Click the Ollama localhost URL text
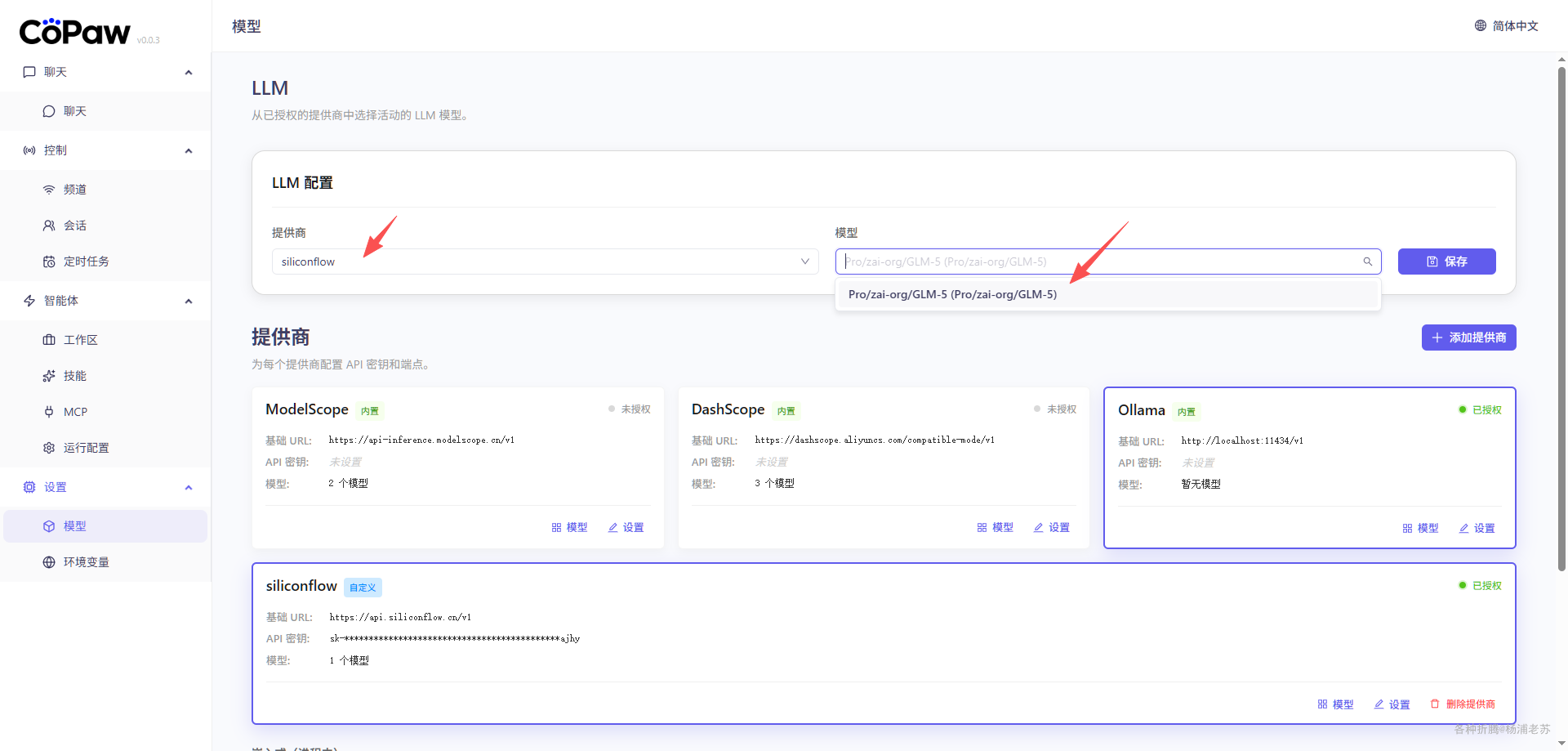The image size is (1568, 751). pyautogui.click(x=1242, y=440)
